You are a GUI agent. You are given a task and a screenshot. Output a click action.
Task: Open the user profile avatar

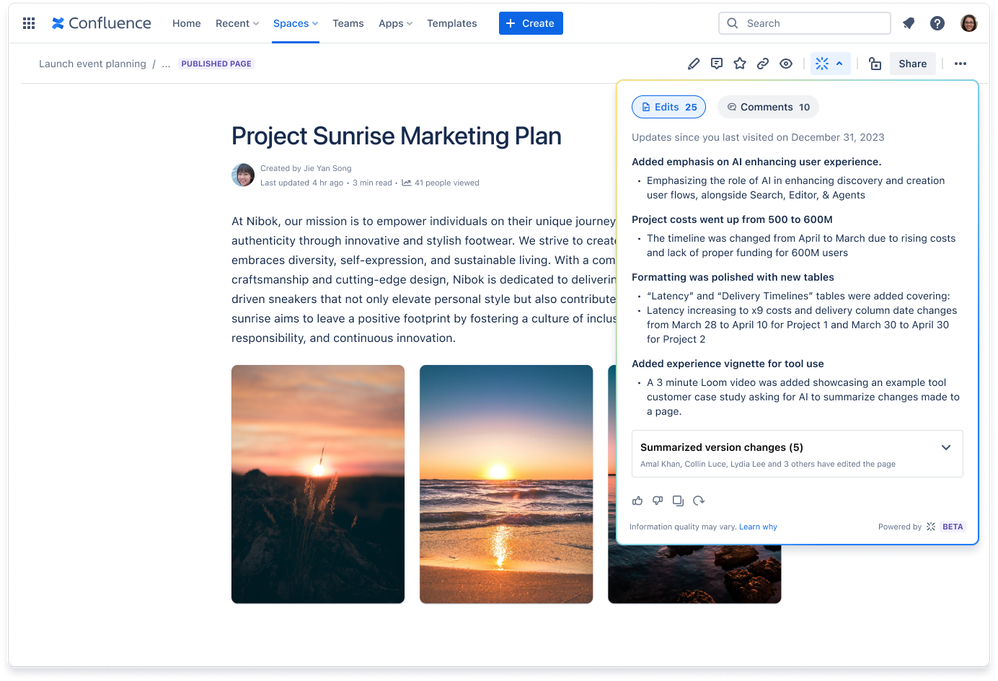969,24
